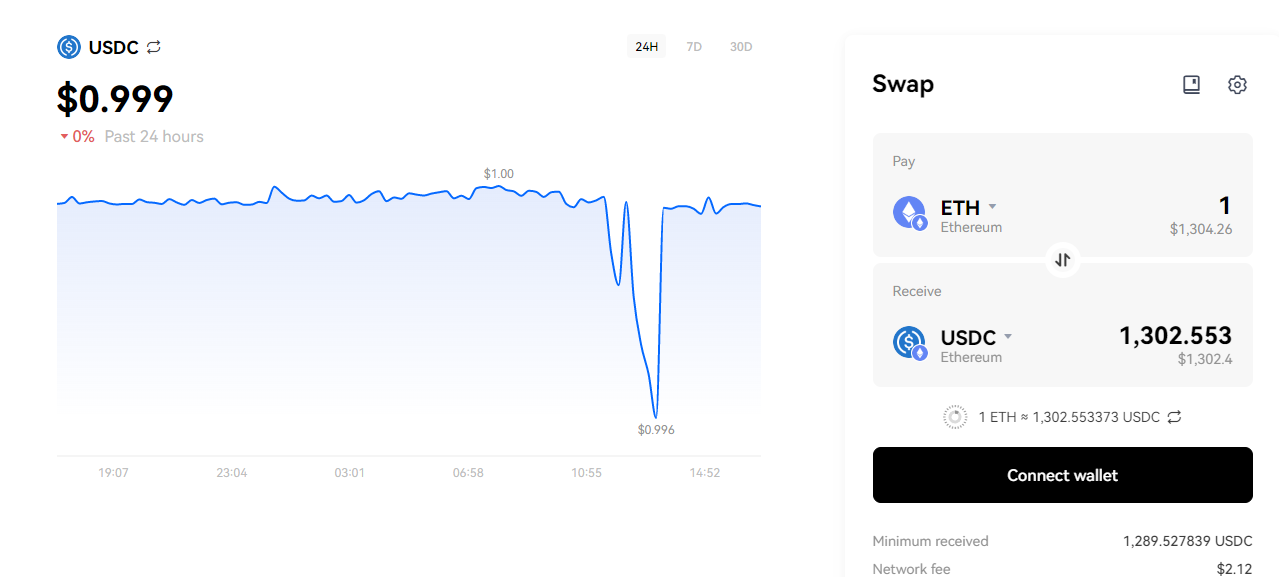Flip Pay and Receive tokens
Screen dimensions: 1279x577
1063,260
